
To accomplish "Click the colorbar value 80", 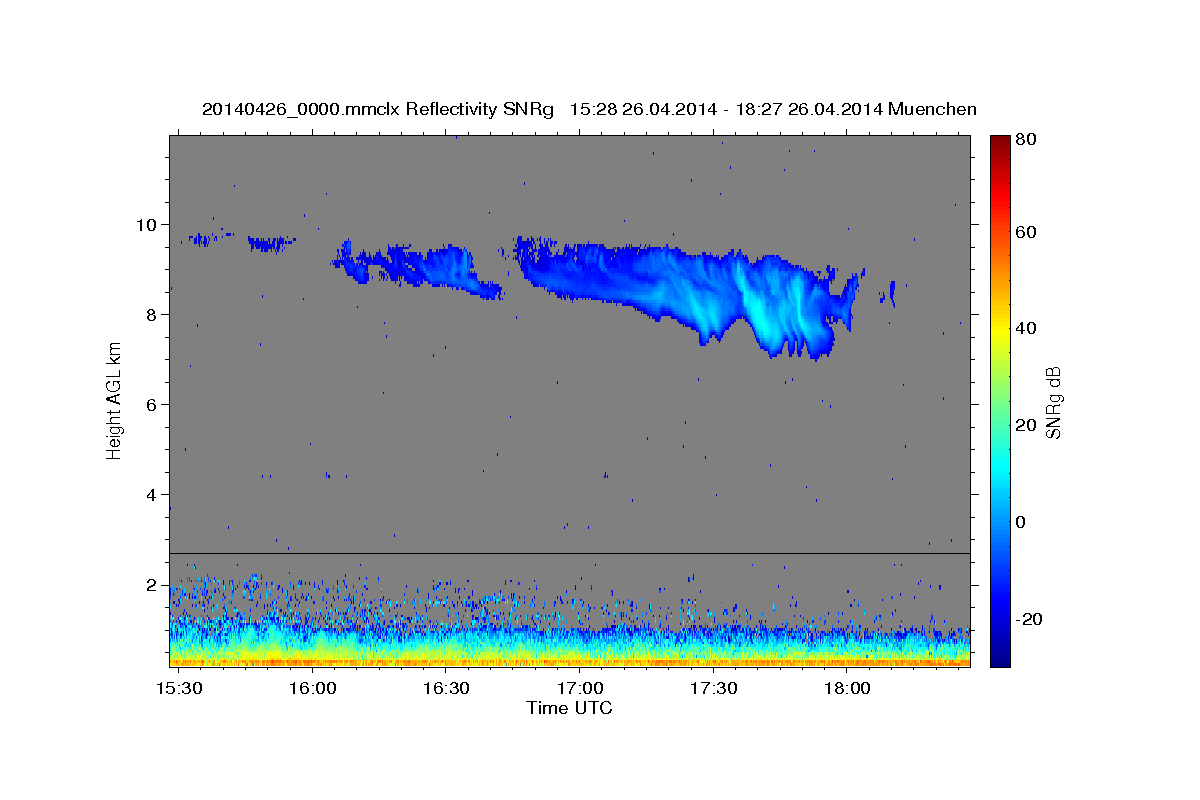I will [x=1028, y=140].
